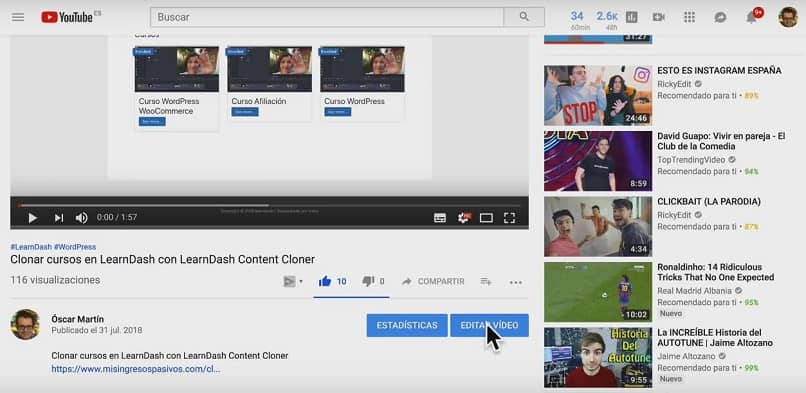The image size is (806, 393).
Task: Click Publicado el 31 jul. 2018 text
Action: point(97,330)
